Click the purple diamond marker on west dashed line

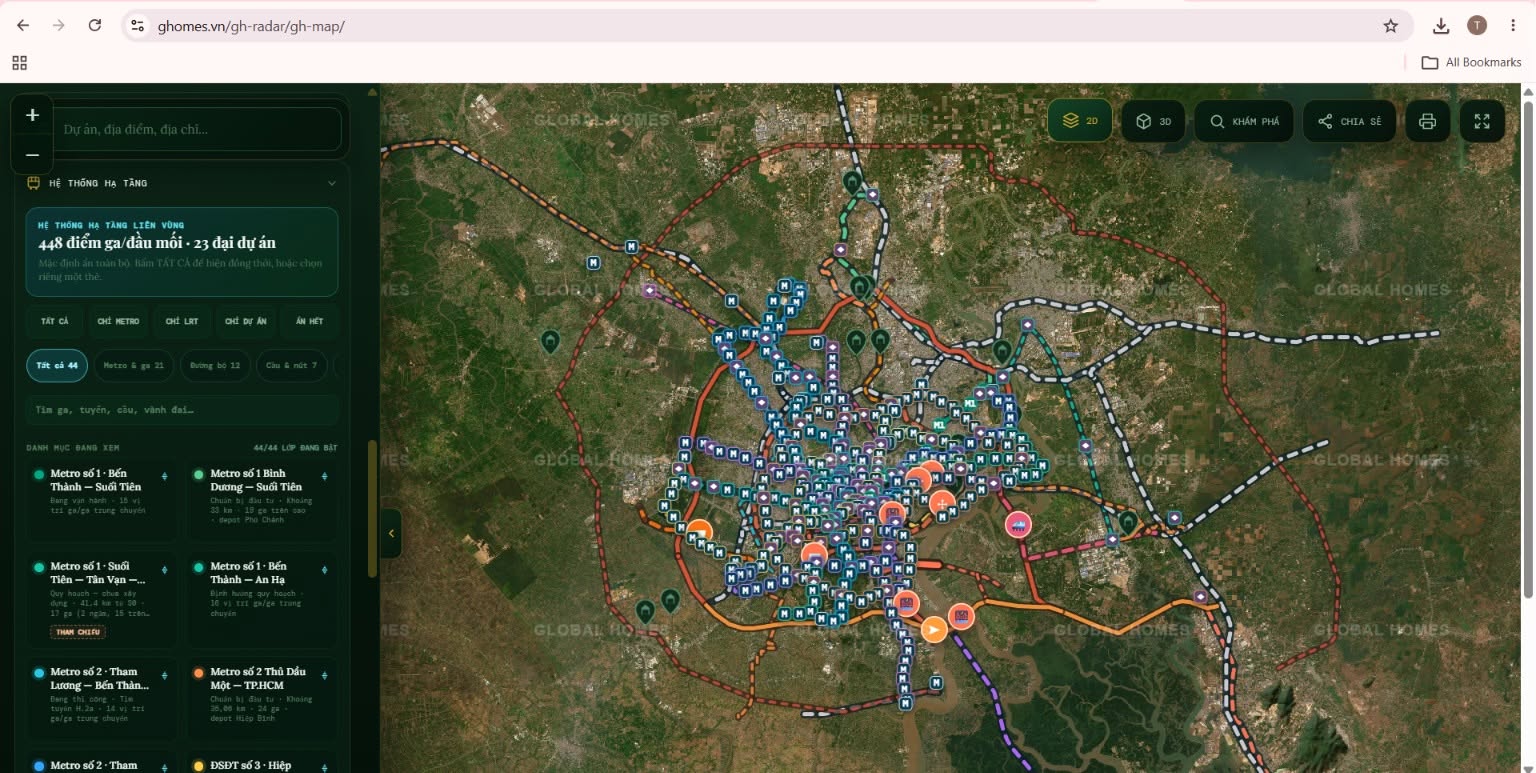click(x=650, y=291)
